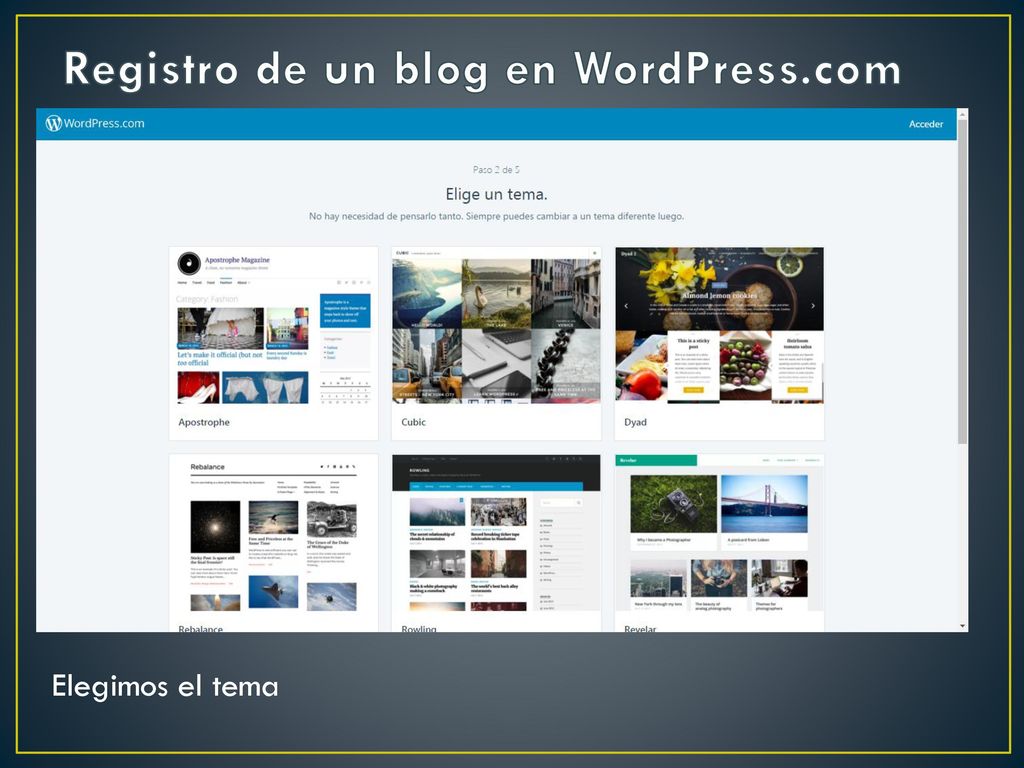Click the Dyad preview right arrow
1024x768 pixels.
pos(813,305)
